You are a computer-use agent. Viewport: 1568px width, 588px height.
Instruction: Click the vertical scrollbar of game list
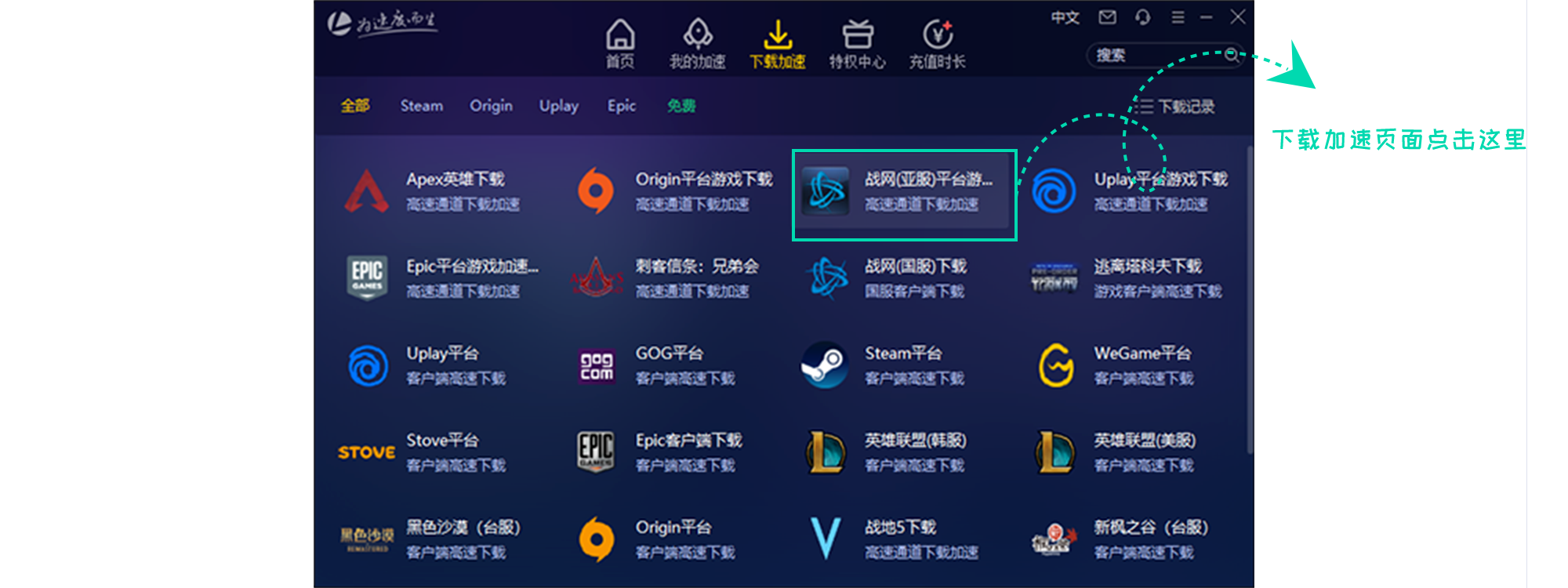pos(1250,299)
